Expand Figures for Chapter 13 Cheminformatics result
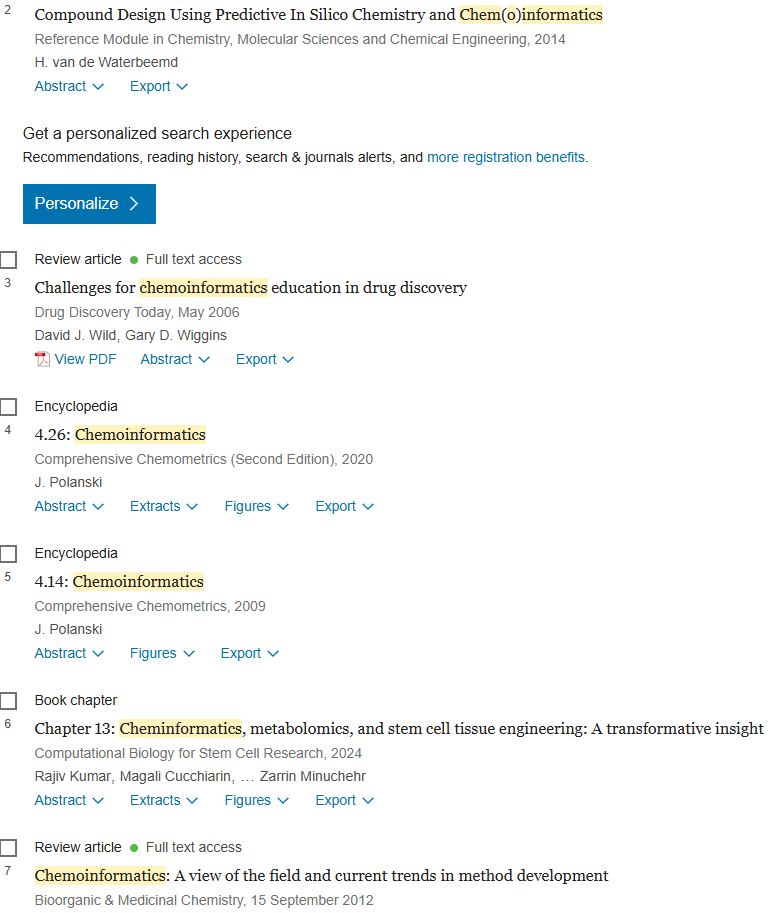770x913 pixels. pos(257,800)
